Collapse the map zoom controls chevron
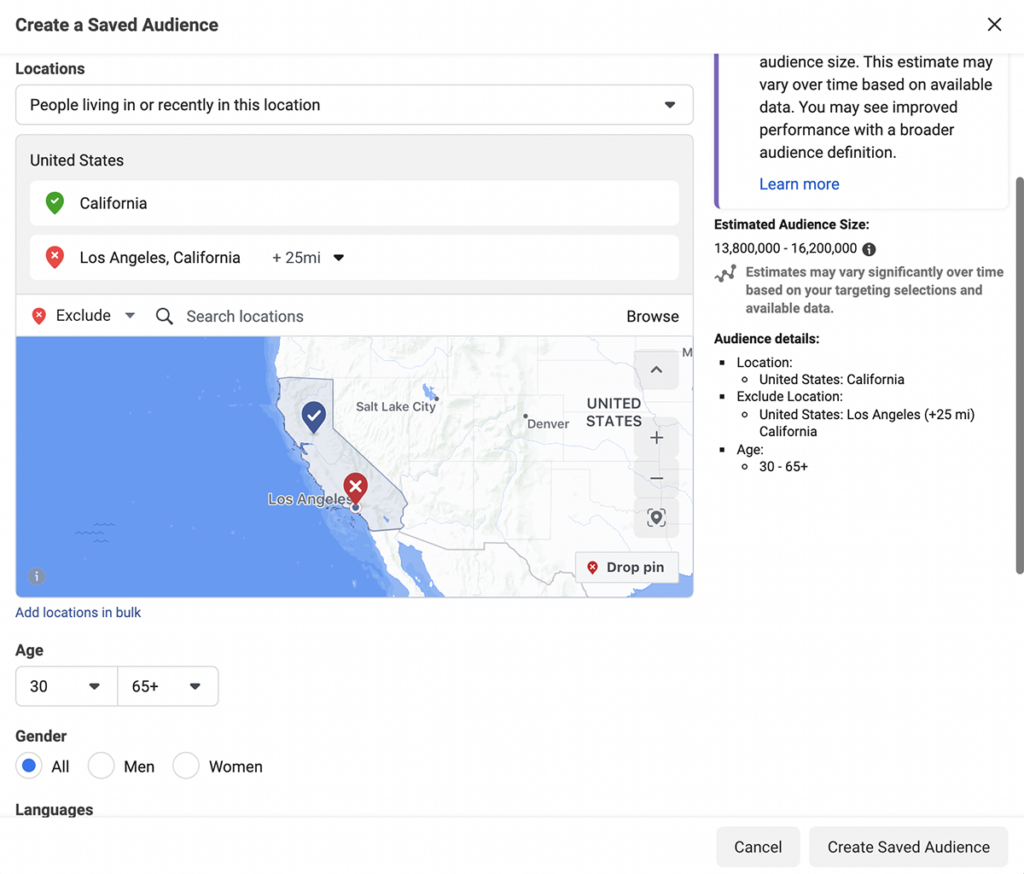 pos(656,369)
